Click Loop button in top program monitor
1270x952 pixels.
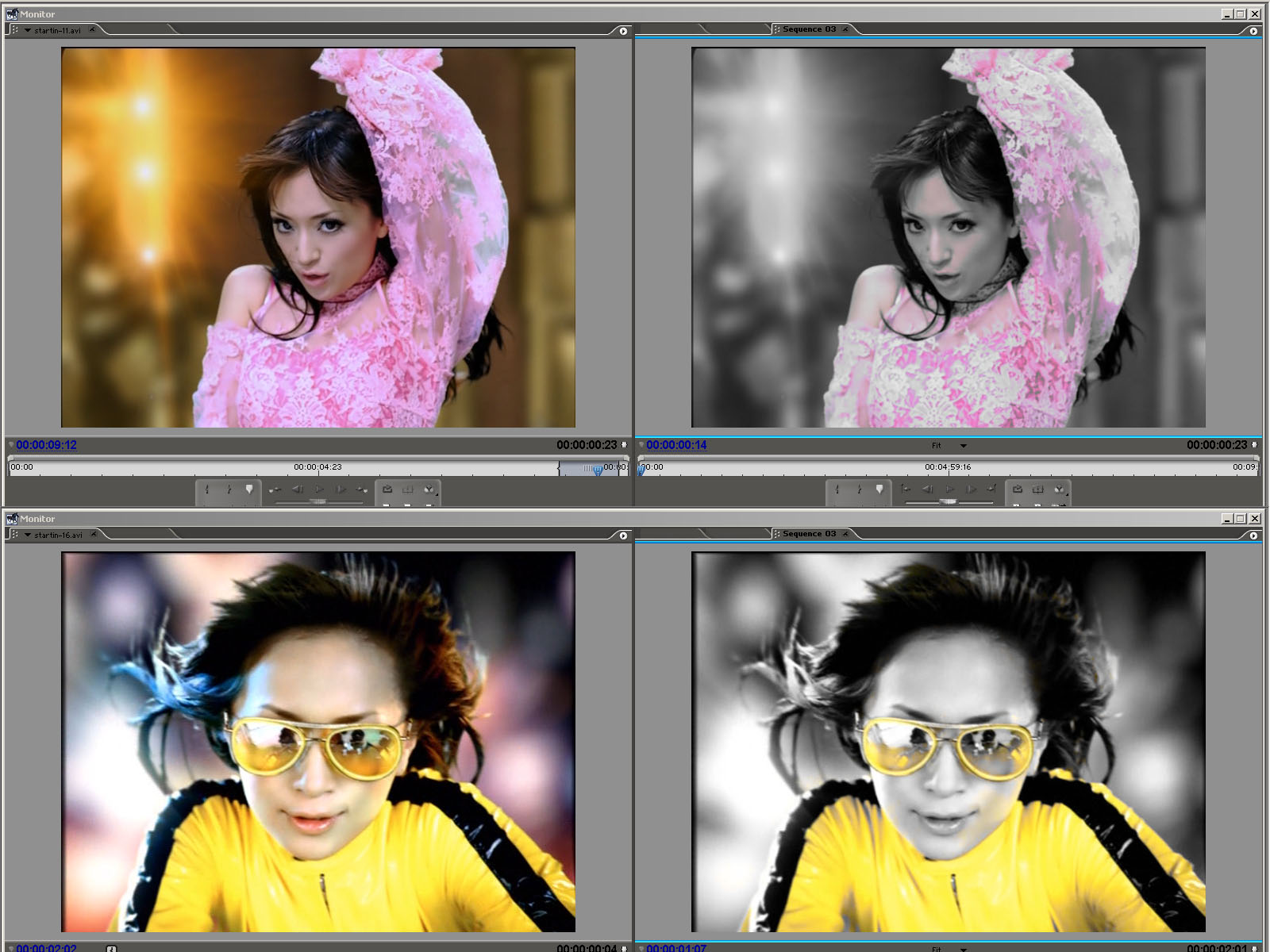[x=1018, y=489]
